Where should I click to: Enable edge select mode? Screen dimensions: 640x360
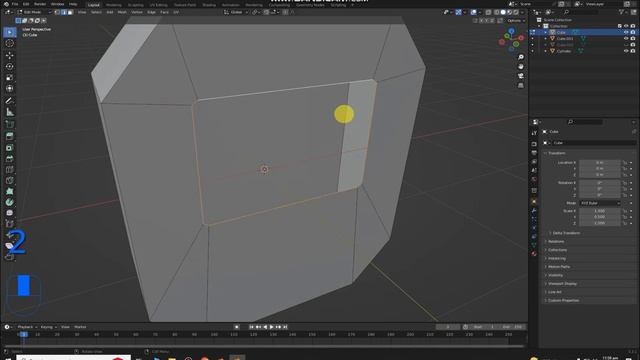pos(64,12)
